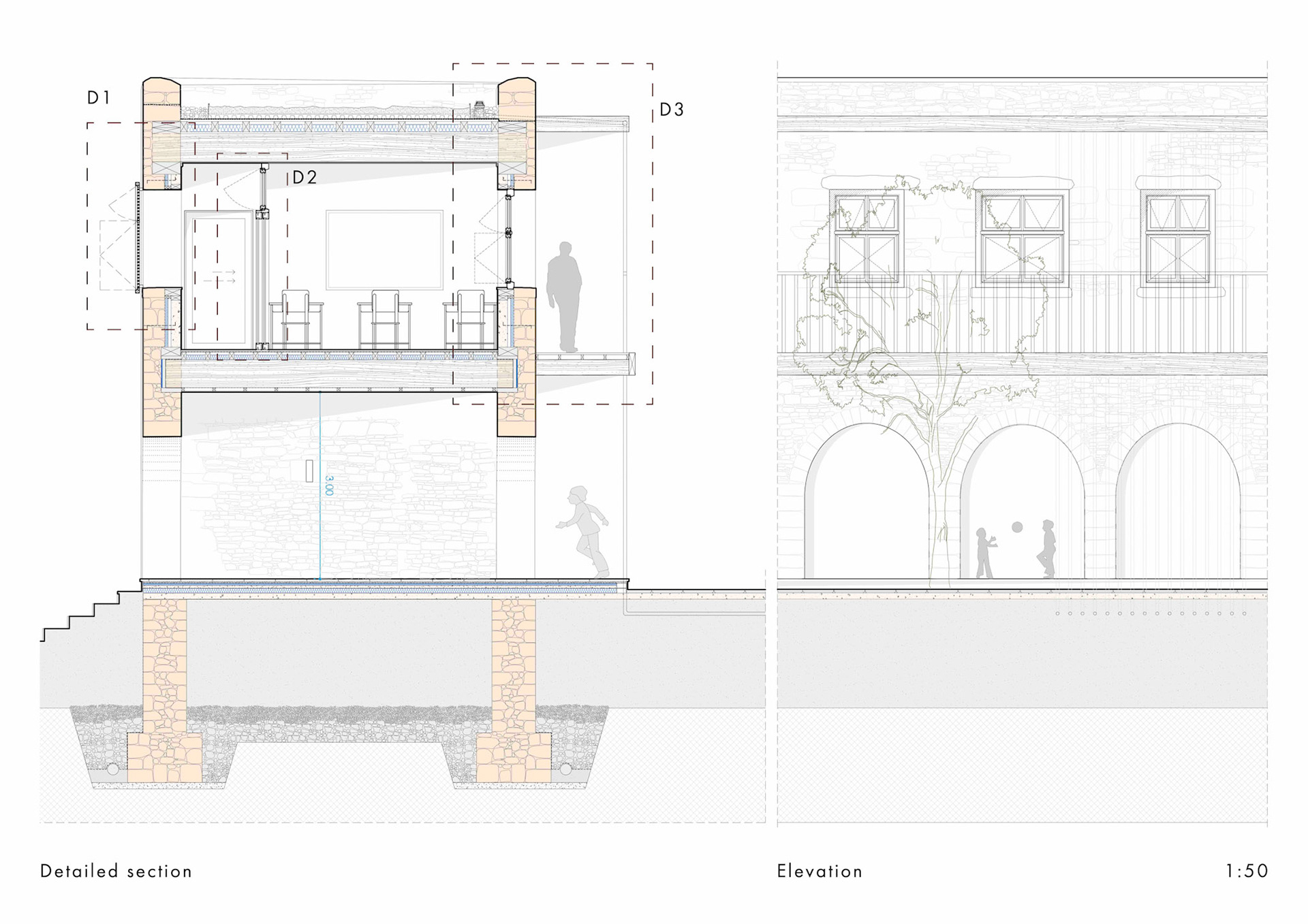Click the 3.00 height dimension text
Image resolution: width=1308 pixels, height=924 pixels.
[x=329, y=485]
